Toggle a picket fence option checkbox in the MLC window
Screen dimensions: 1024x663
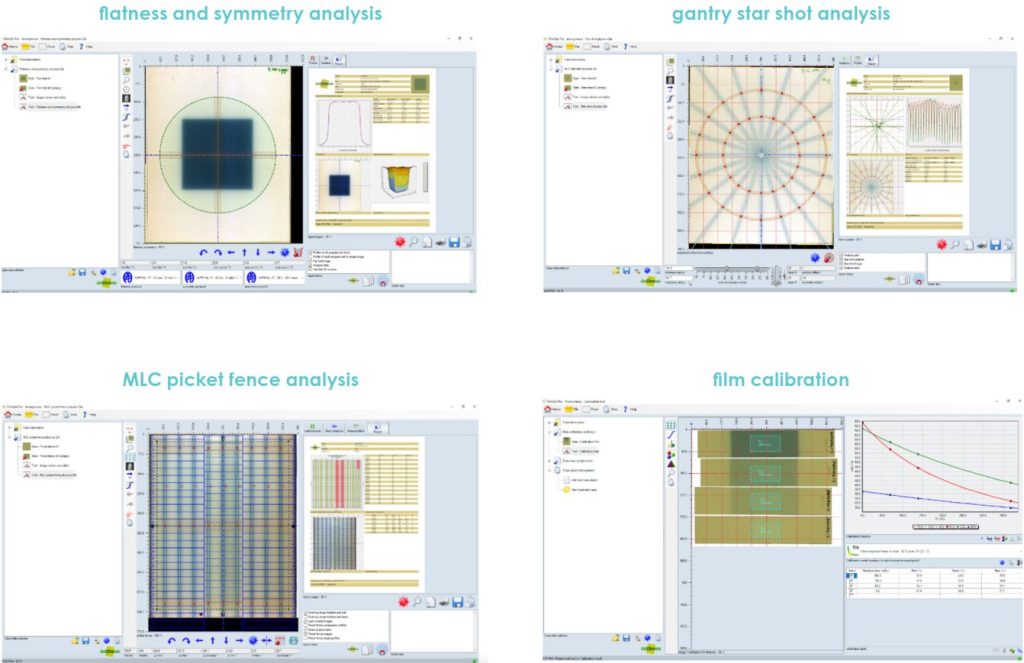coord(307,613)
